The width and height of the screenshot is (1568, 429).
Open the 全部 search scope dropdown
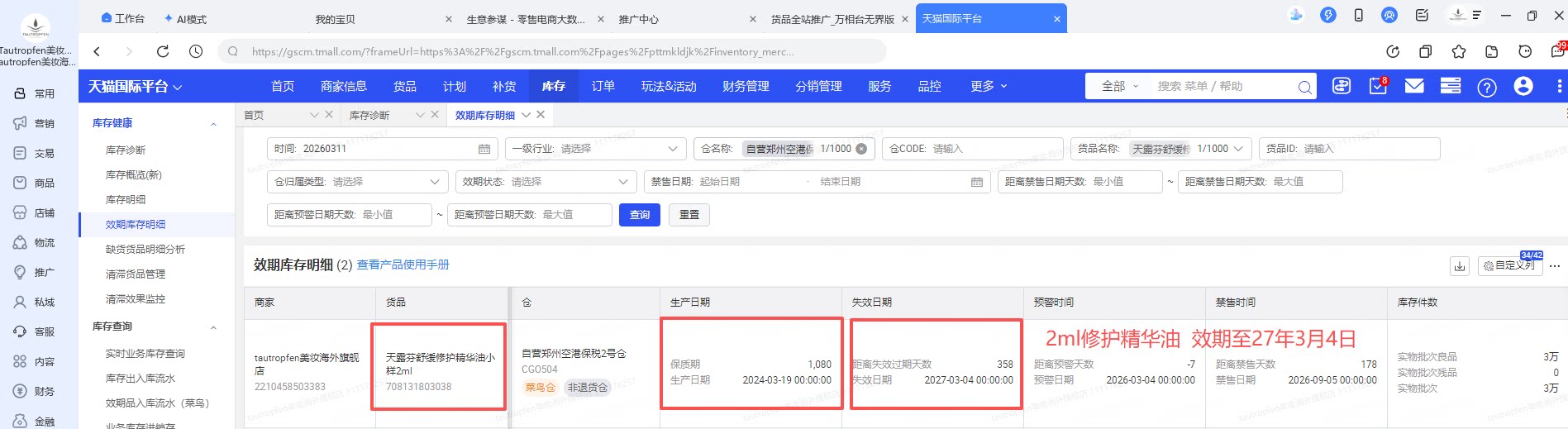[x=1120, y=86]
